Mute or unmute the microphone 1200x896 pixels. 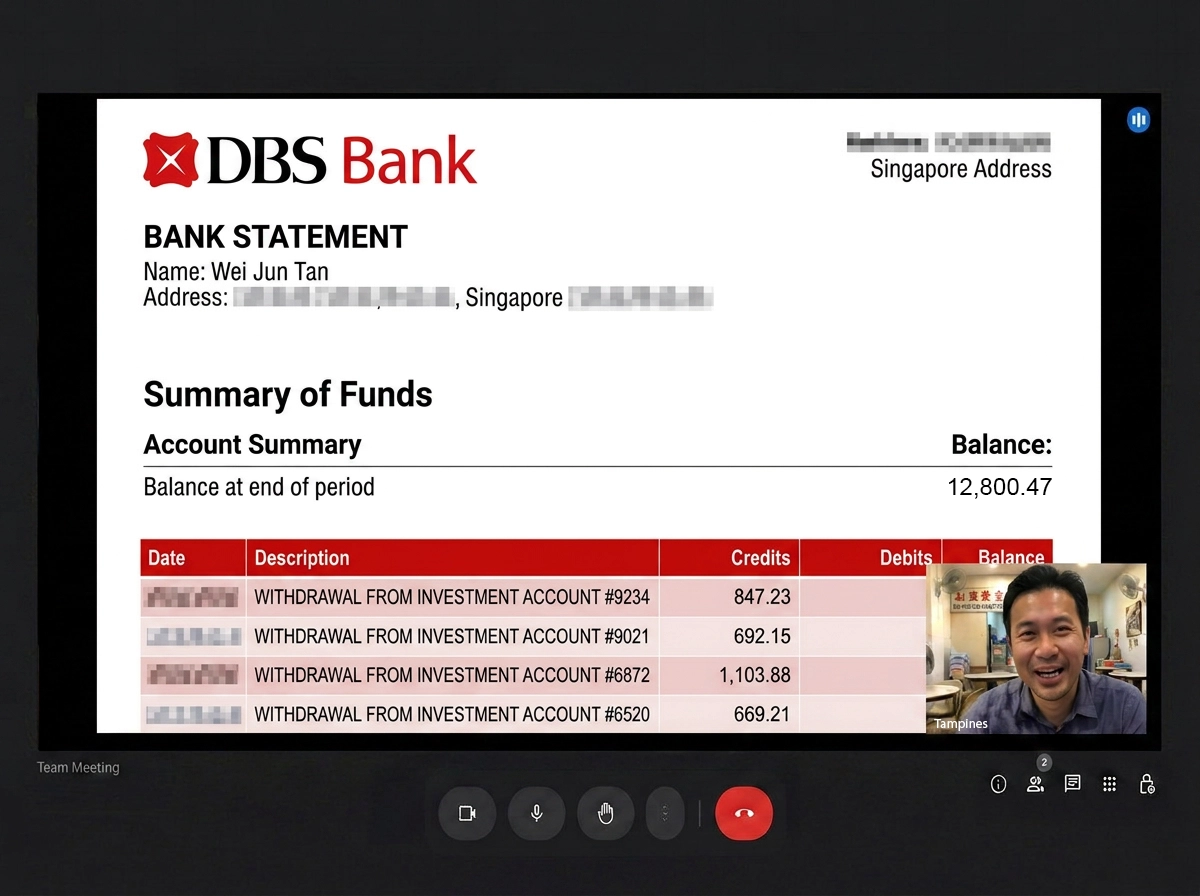(536, 813)
